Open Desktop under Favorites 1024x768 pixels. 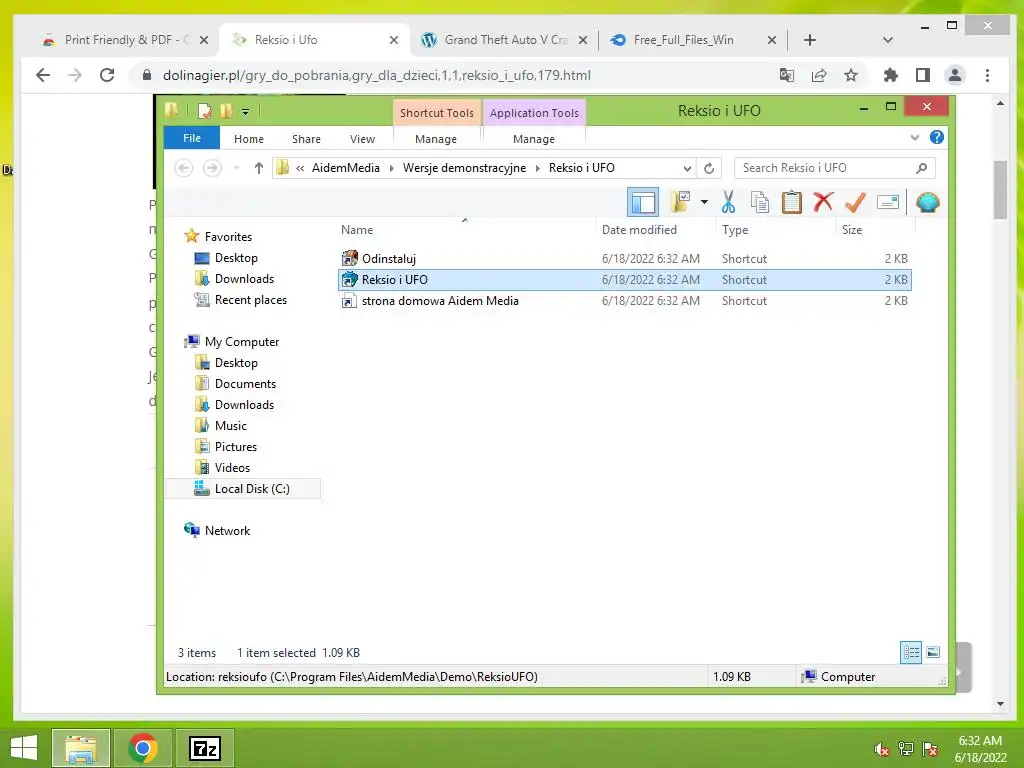[236, 258]
